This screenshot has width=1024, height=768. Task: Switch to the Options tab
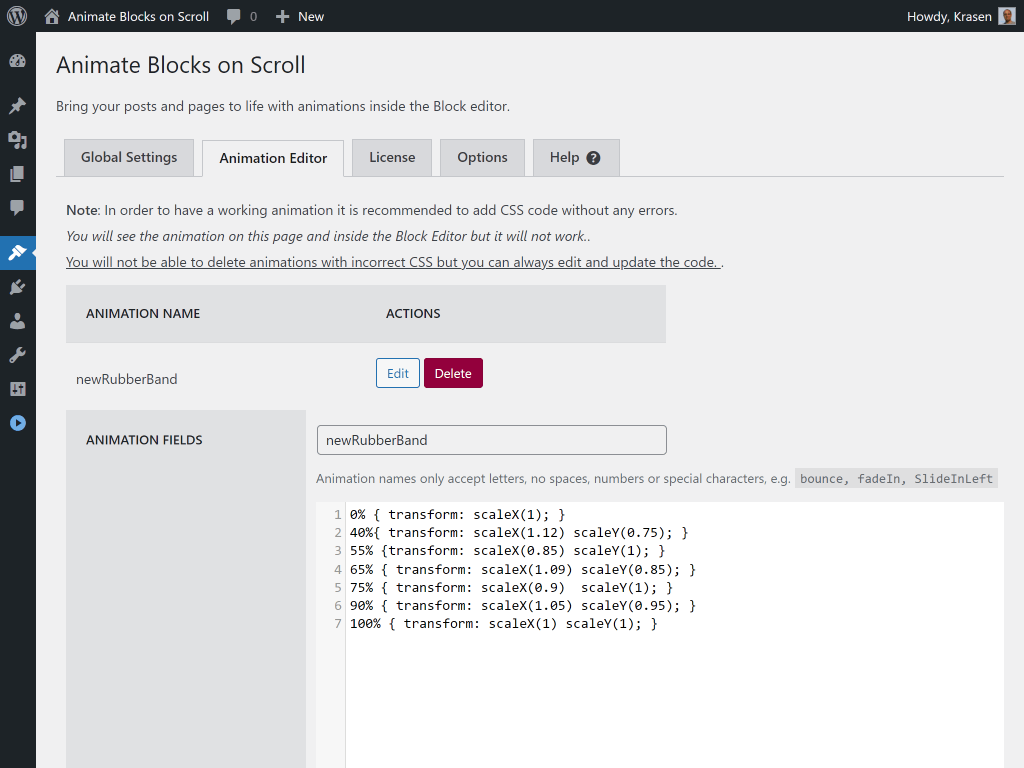pos(482,157)
